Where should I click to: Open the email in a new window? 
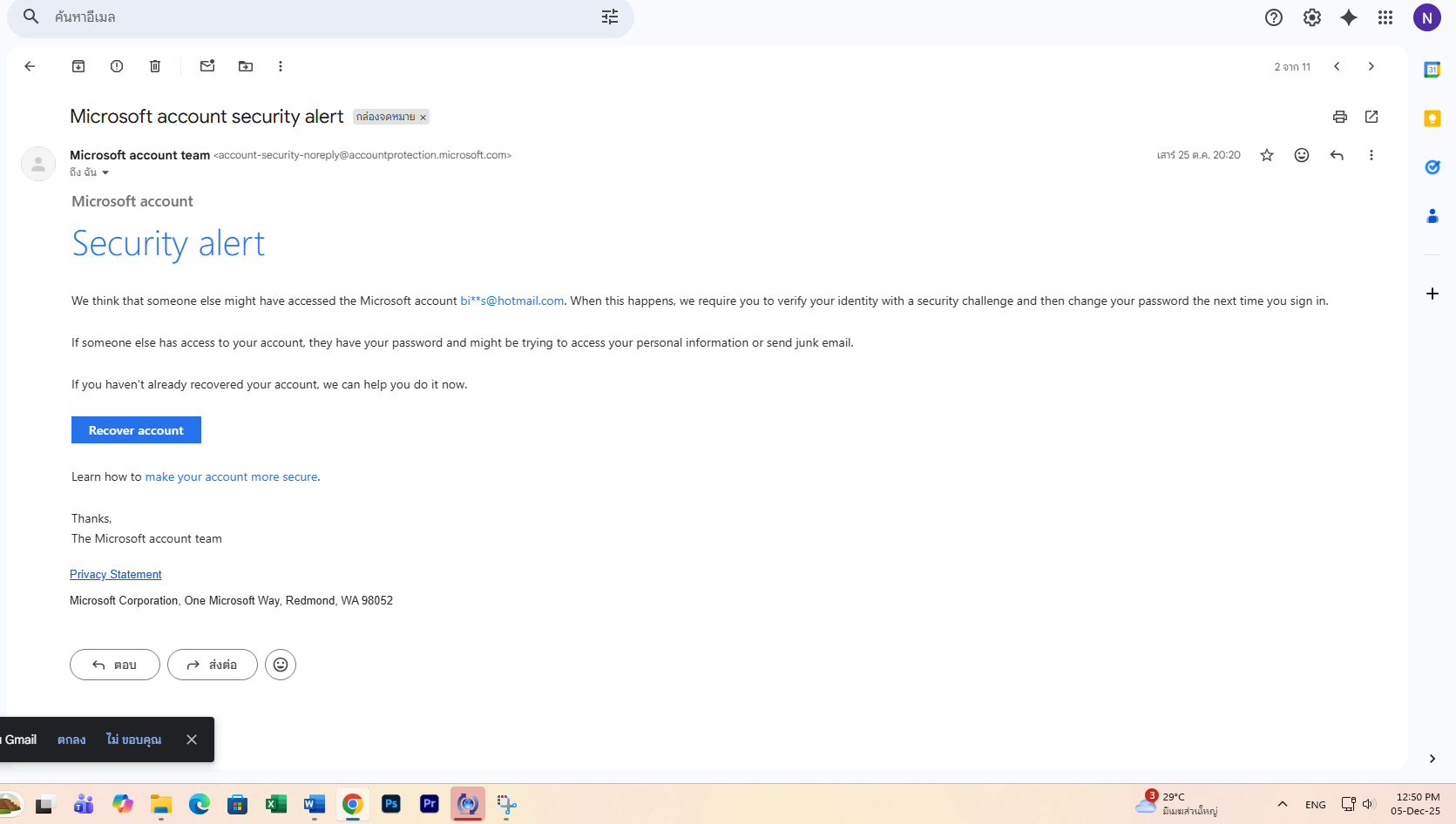pos(1371,117)
